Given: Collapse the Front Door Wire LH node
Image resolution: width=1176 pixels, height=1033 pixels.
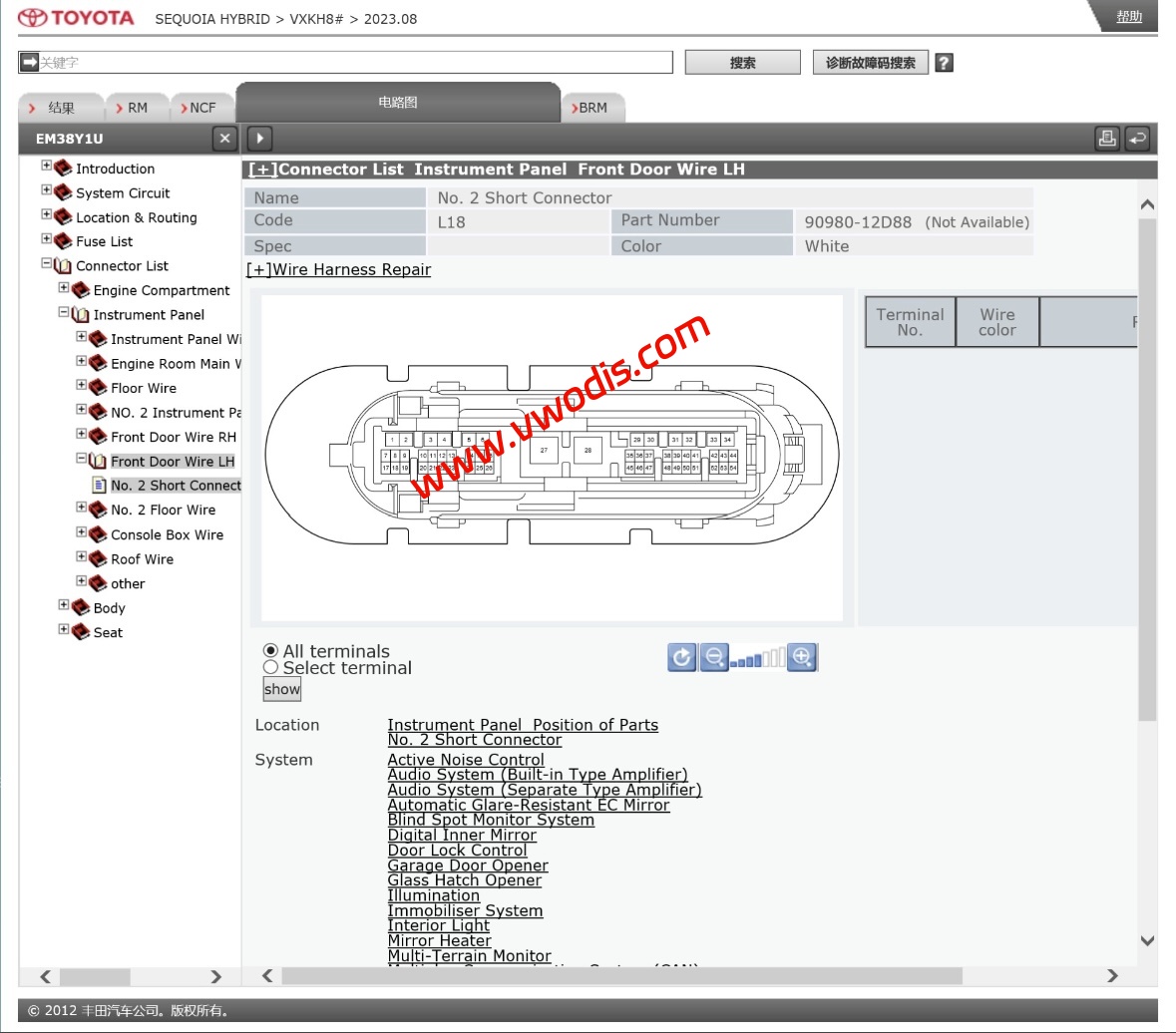Looking at the screenshot, I should pos(82,460).
